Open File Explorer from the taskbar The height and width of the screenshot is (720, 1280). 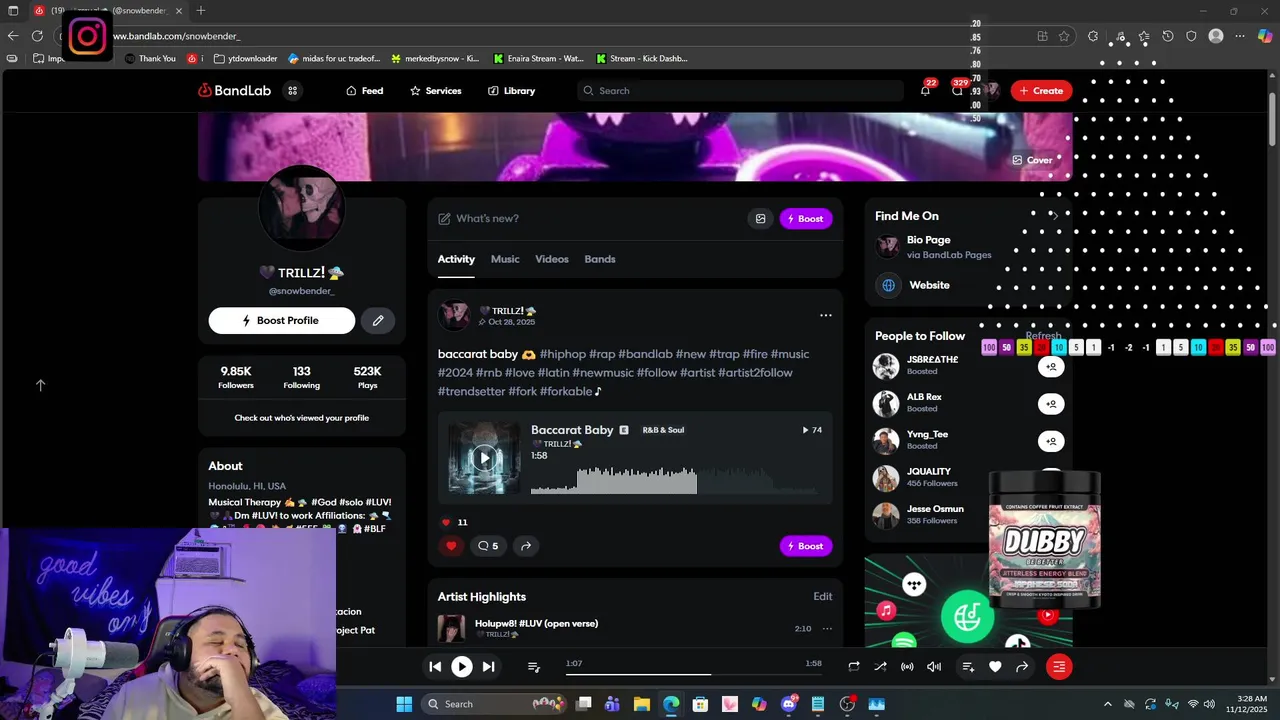pos(642,704)
